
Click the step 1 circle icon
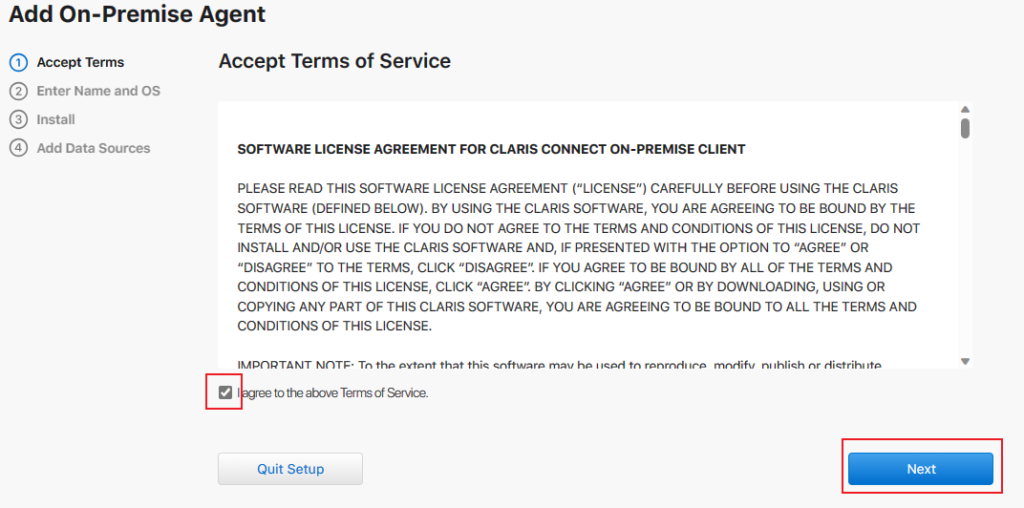[x=18, y=62]
